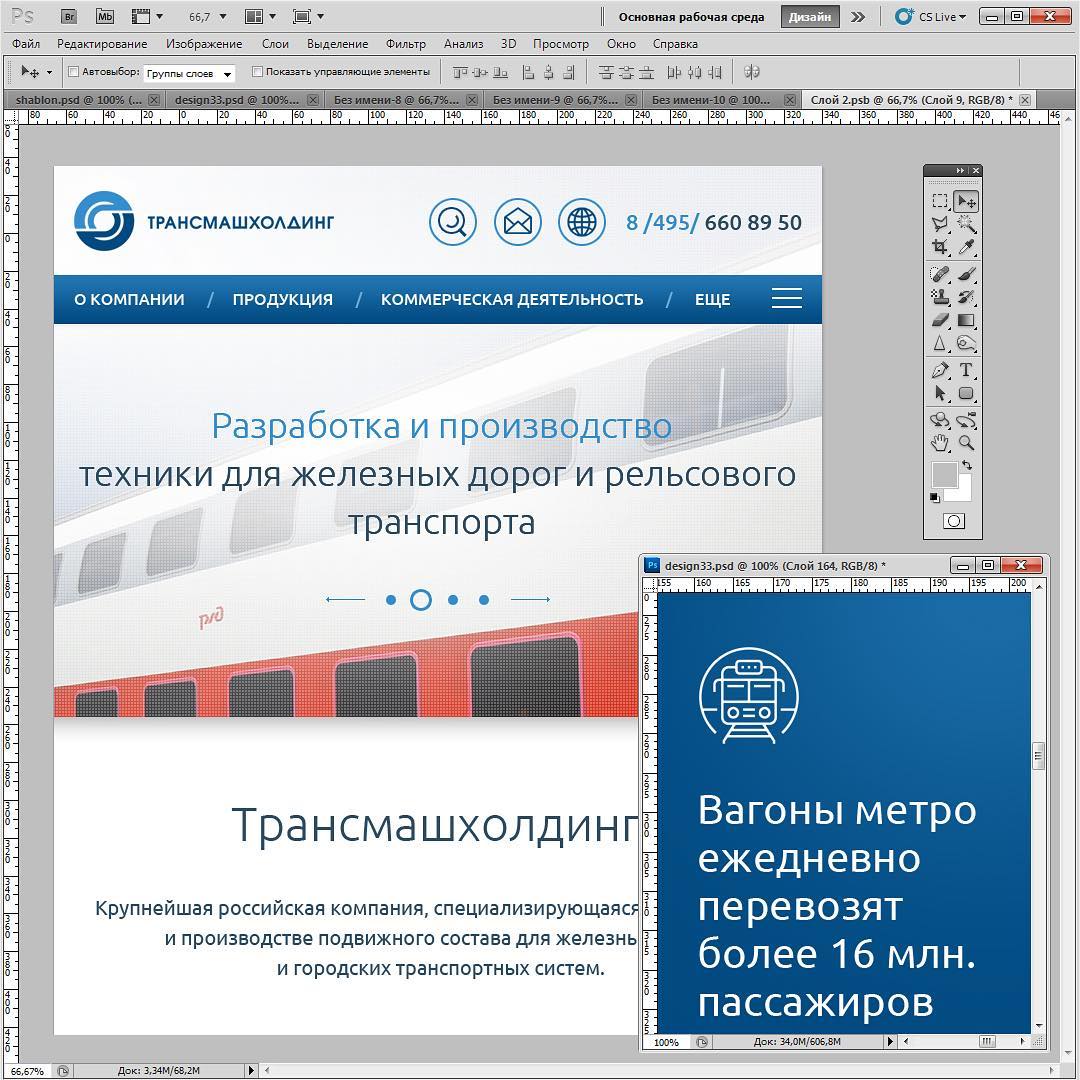Open the Группы слоев combo box
This screenshot has height=1080, width=1080.
(189, 73)
